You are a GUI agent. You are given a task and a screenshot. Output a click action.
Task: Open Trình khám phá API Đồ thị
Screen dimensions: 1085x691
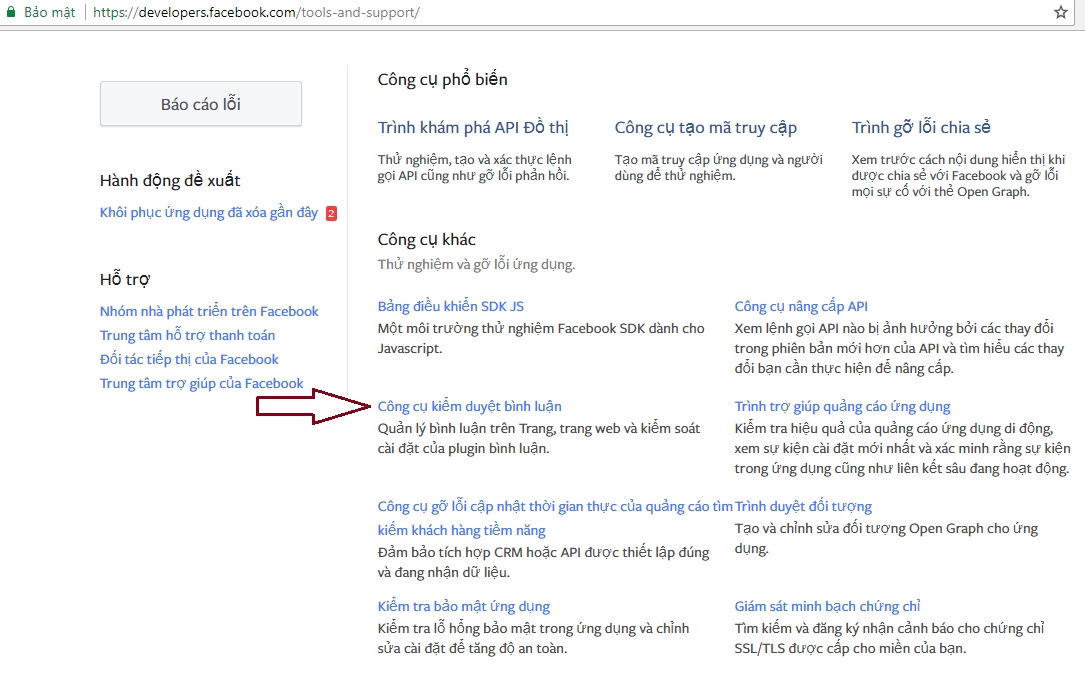(x=473, y=127)
